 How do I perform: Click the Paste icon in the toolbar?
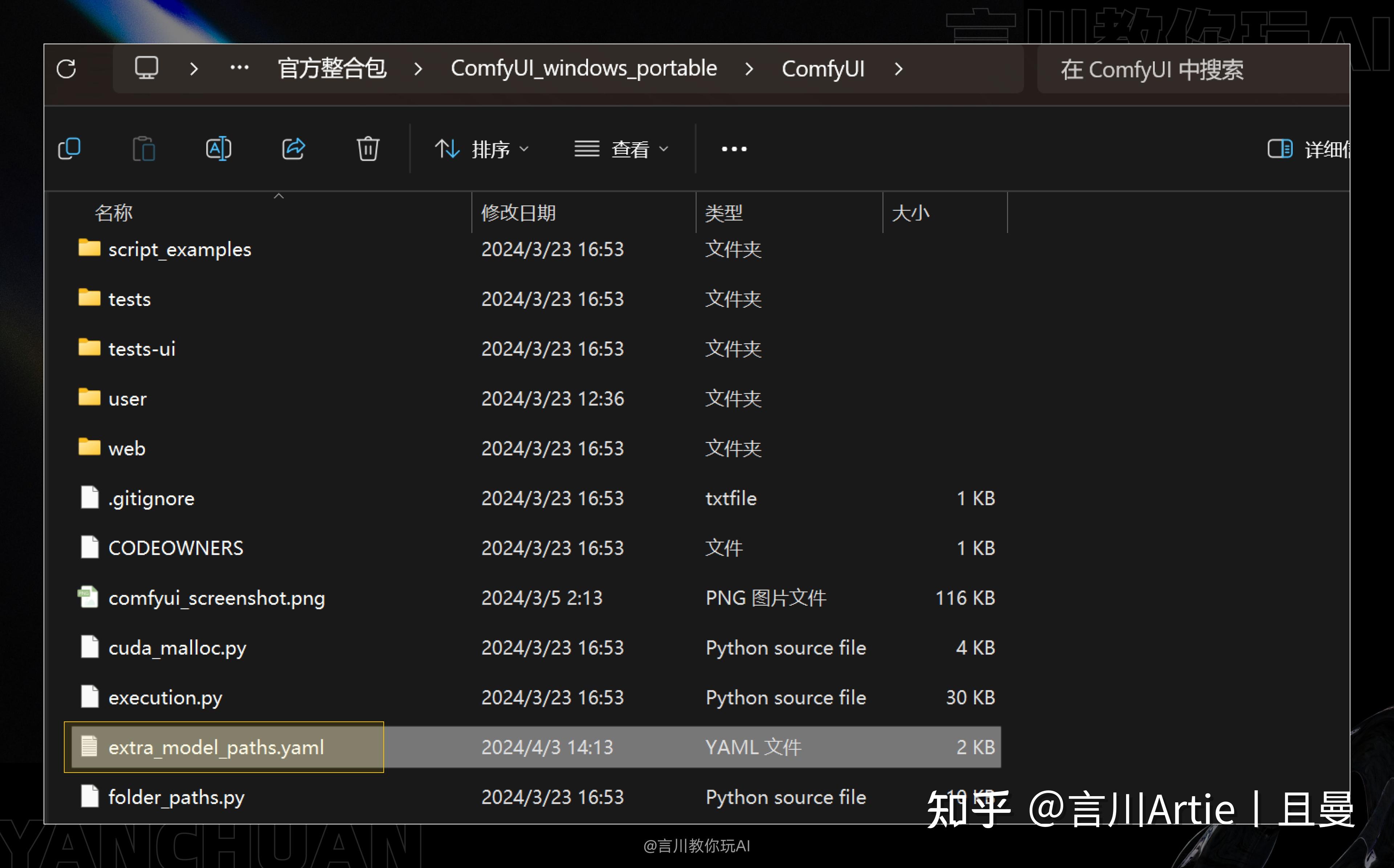click(144, 149)
